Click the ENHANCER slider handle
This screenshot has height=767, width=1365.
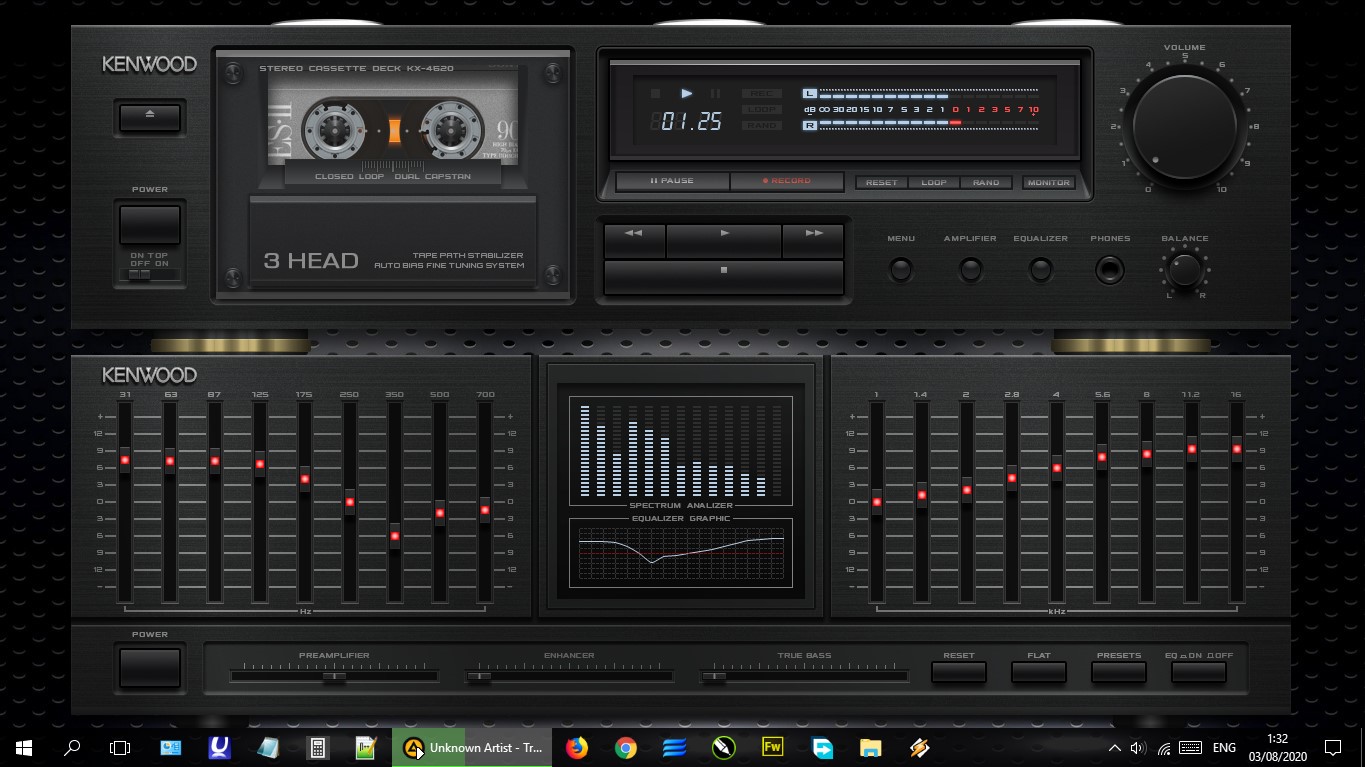coord(479,677)
